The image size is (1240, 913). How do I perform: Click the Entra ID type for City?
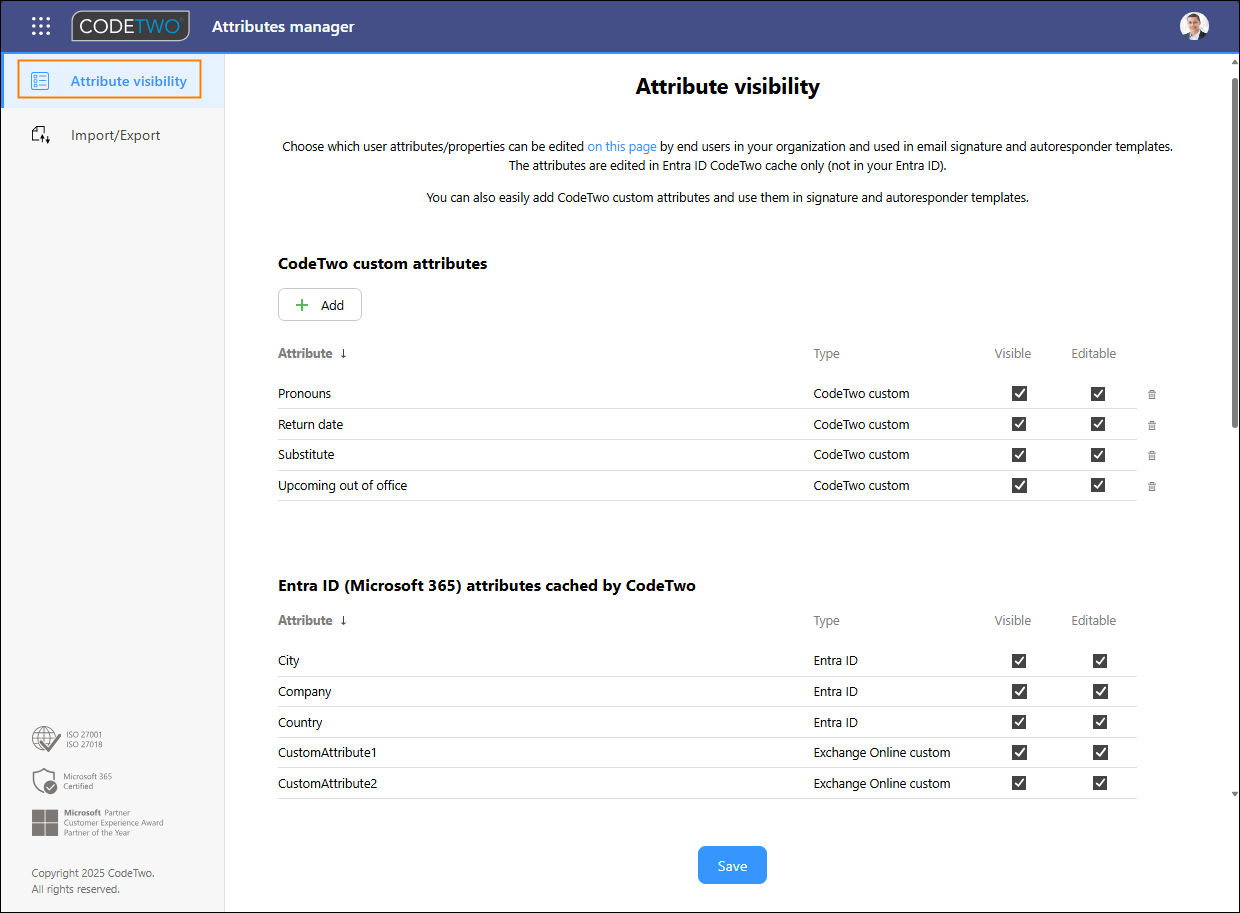coord(836,661)
